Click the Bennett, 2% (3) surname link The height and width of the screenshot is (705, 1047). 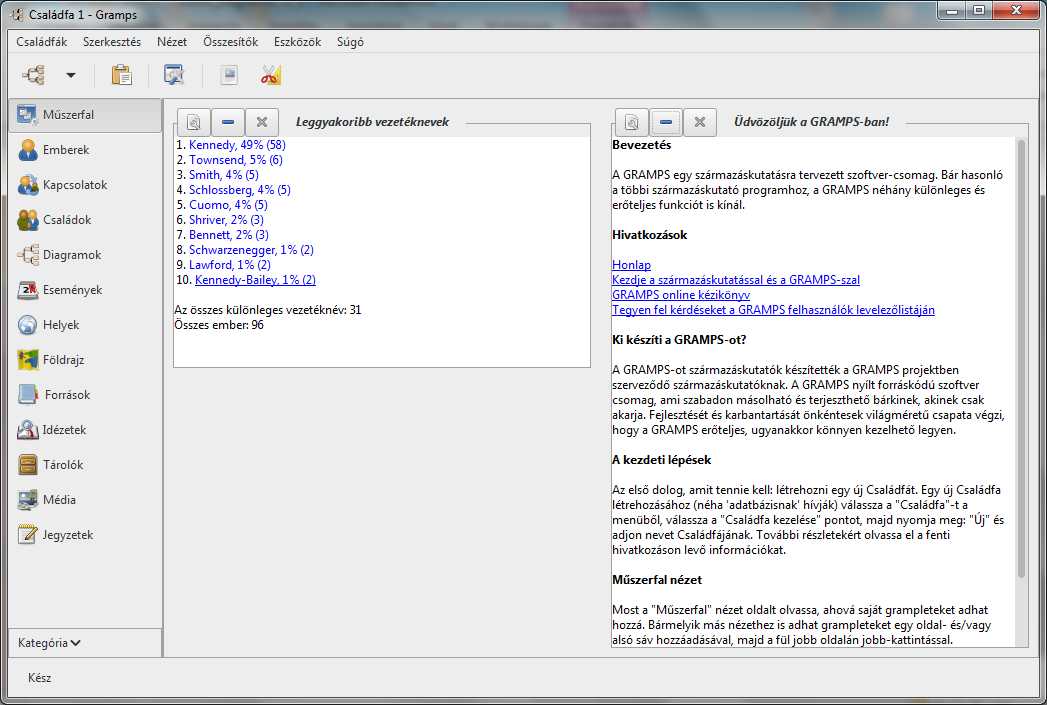229,235
